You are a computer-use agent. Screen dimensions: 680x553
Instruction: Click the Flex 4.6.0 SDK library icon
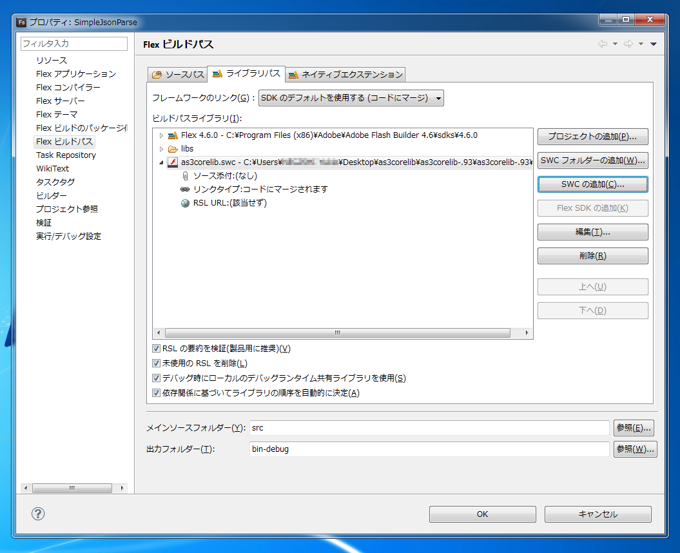[173, 135]
